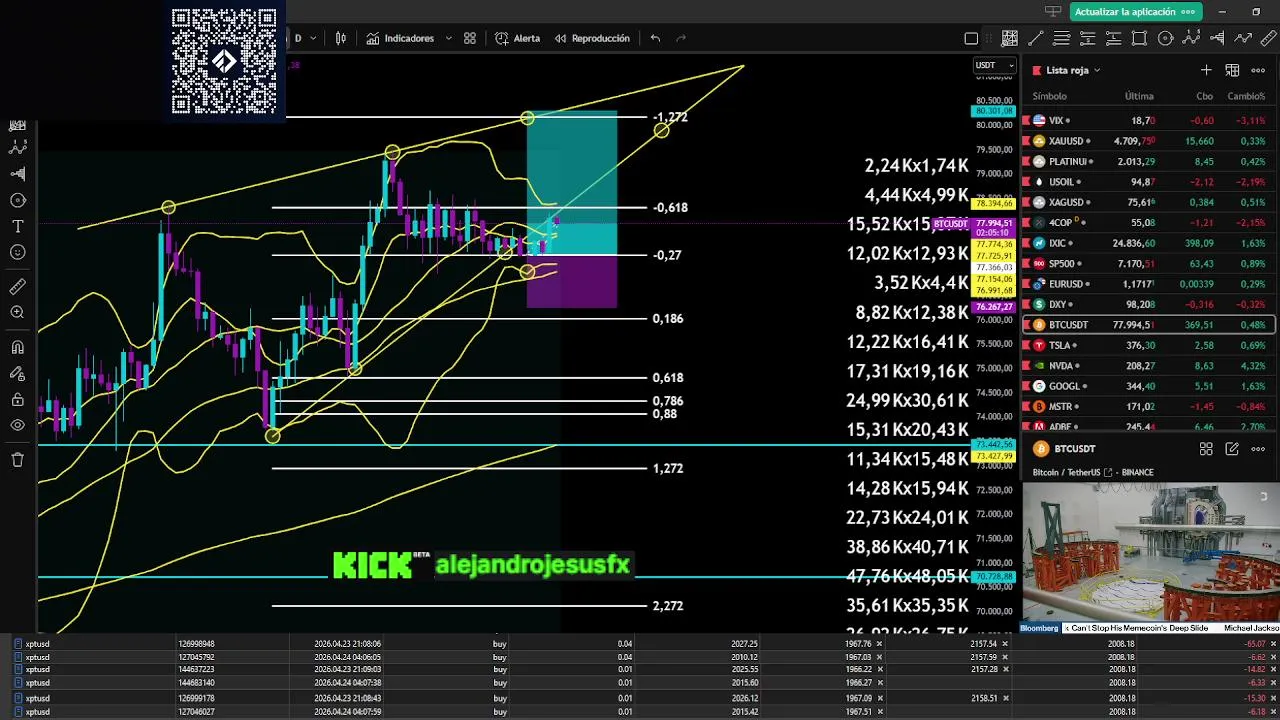Open the layout grid selector
Screen dimensions: 1280x720
[x=470, y=38]
